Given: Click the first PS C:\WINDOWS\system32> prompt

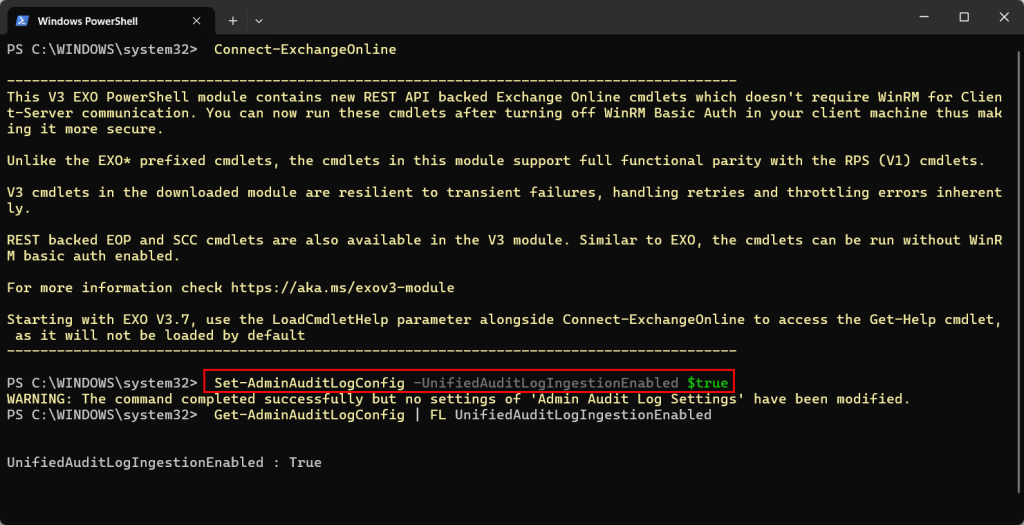Looking at the screenshot, I should (x=102, y=49).
